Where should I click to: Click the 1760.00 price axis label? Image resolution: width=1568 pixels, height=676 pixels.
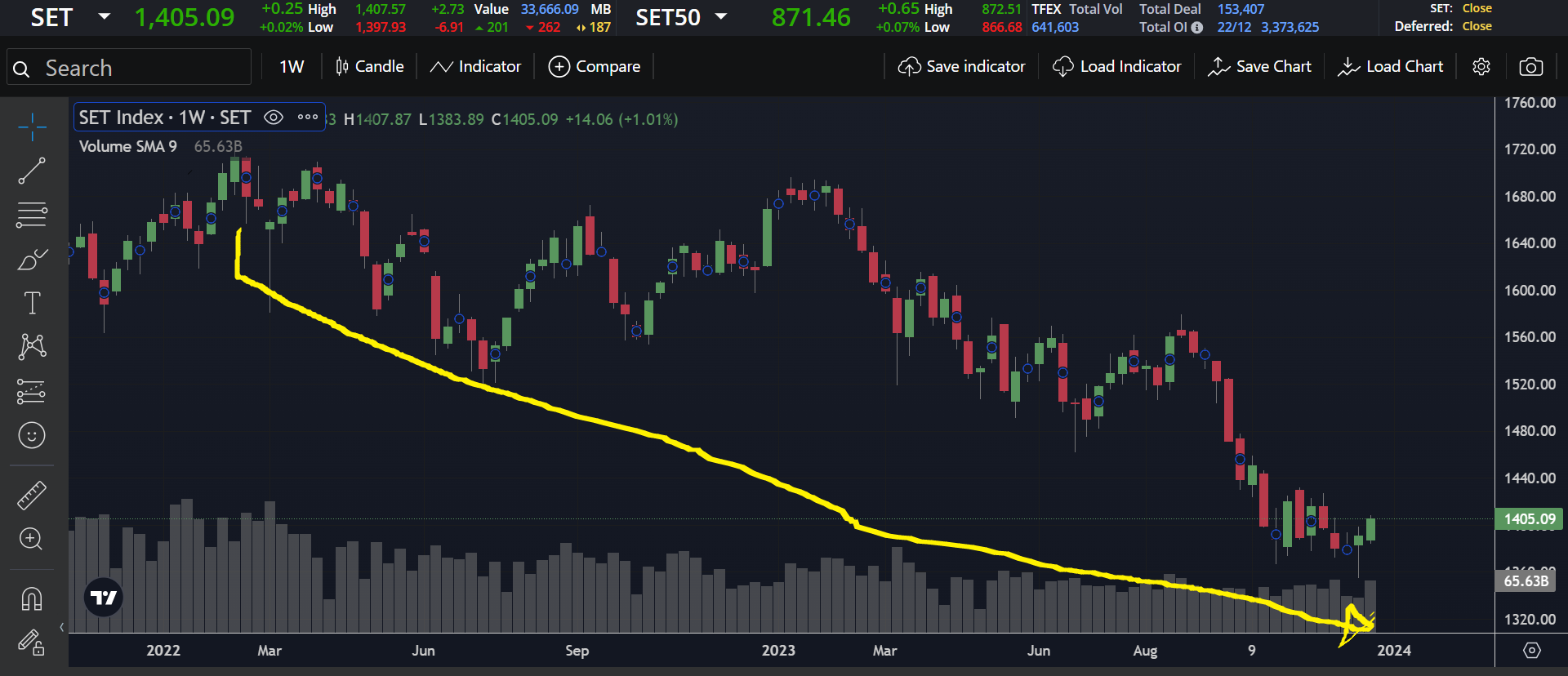pyautogui.click(x=1530, y=103)
